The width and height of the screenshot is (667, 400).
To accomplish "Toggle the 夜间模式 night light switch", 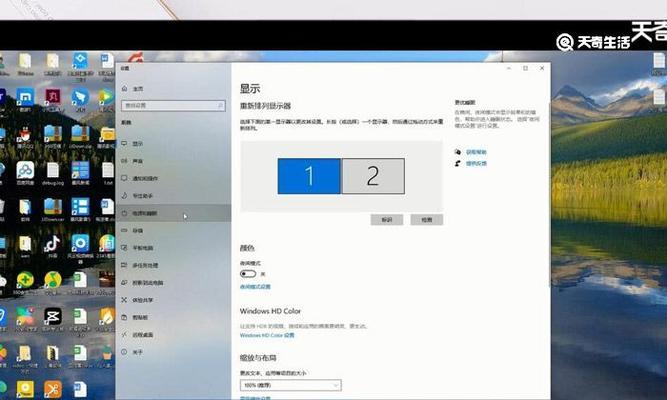I will coord(248,274).
